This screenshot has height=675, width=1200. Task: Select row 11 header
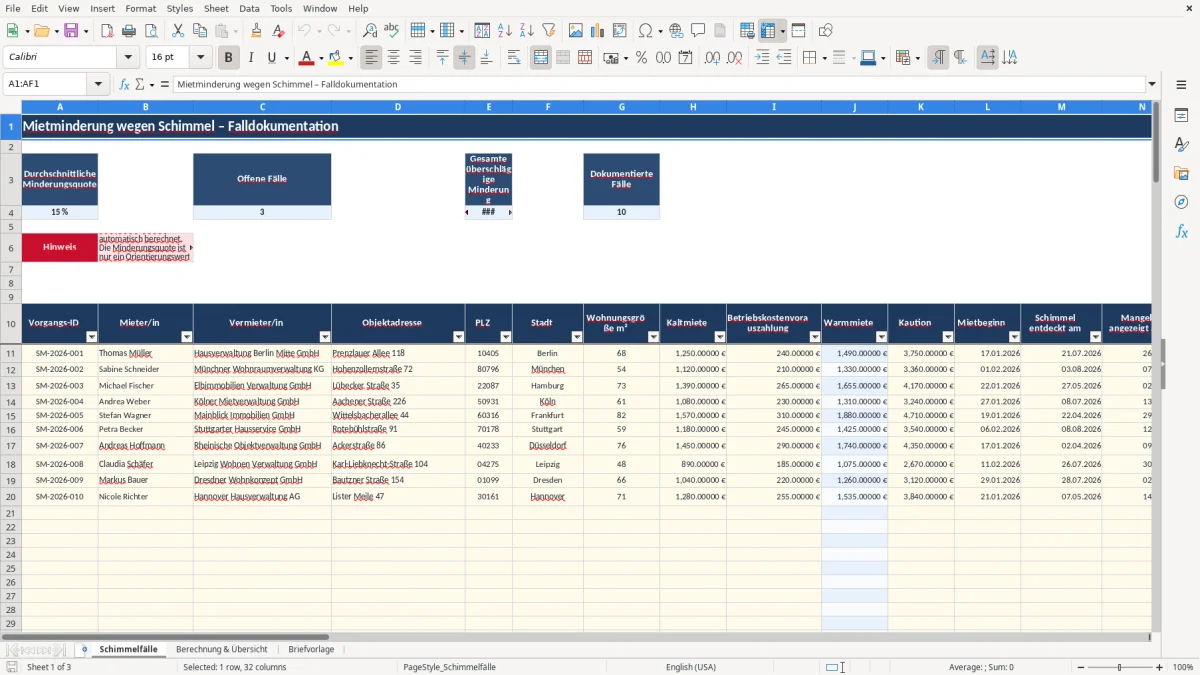coord(11,353)
